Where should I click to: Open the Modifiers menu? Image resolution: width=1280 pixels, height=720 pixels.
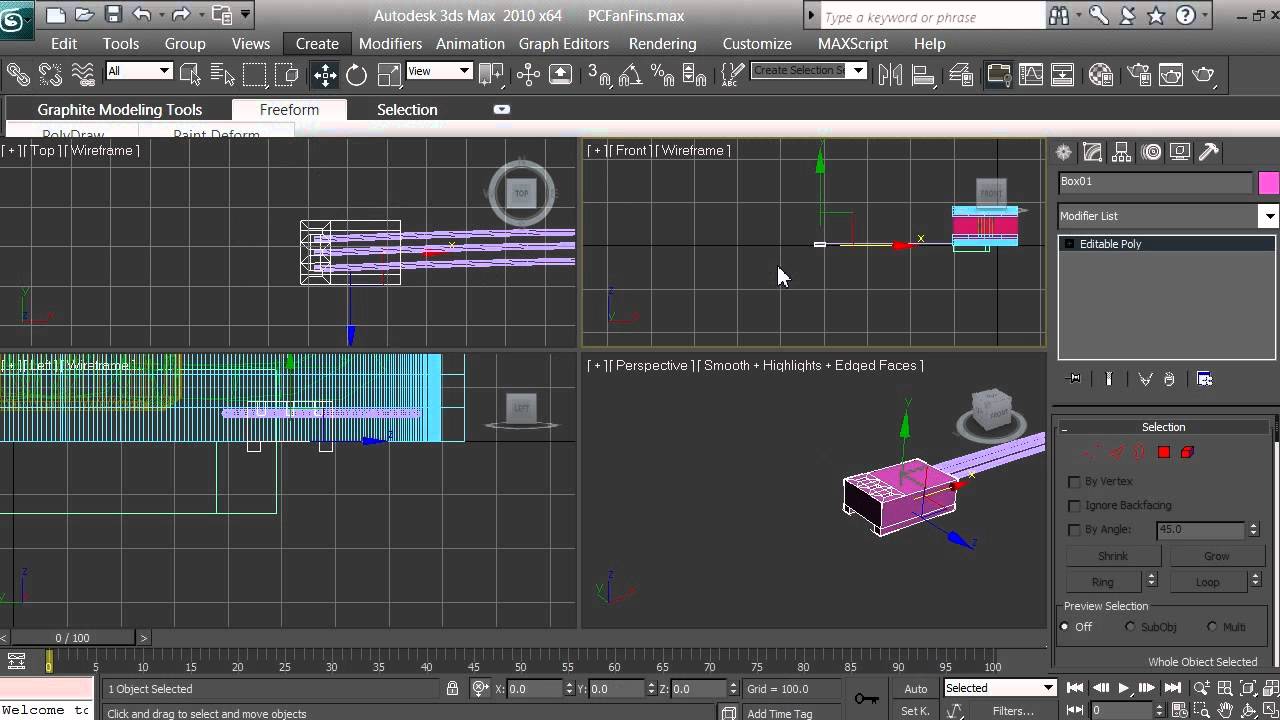(x=390, y=44)
